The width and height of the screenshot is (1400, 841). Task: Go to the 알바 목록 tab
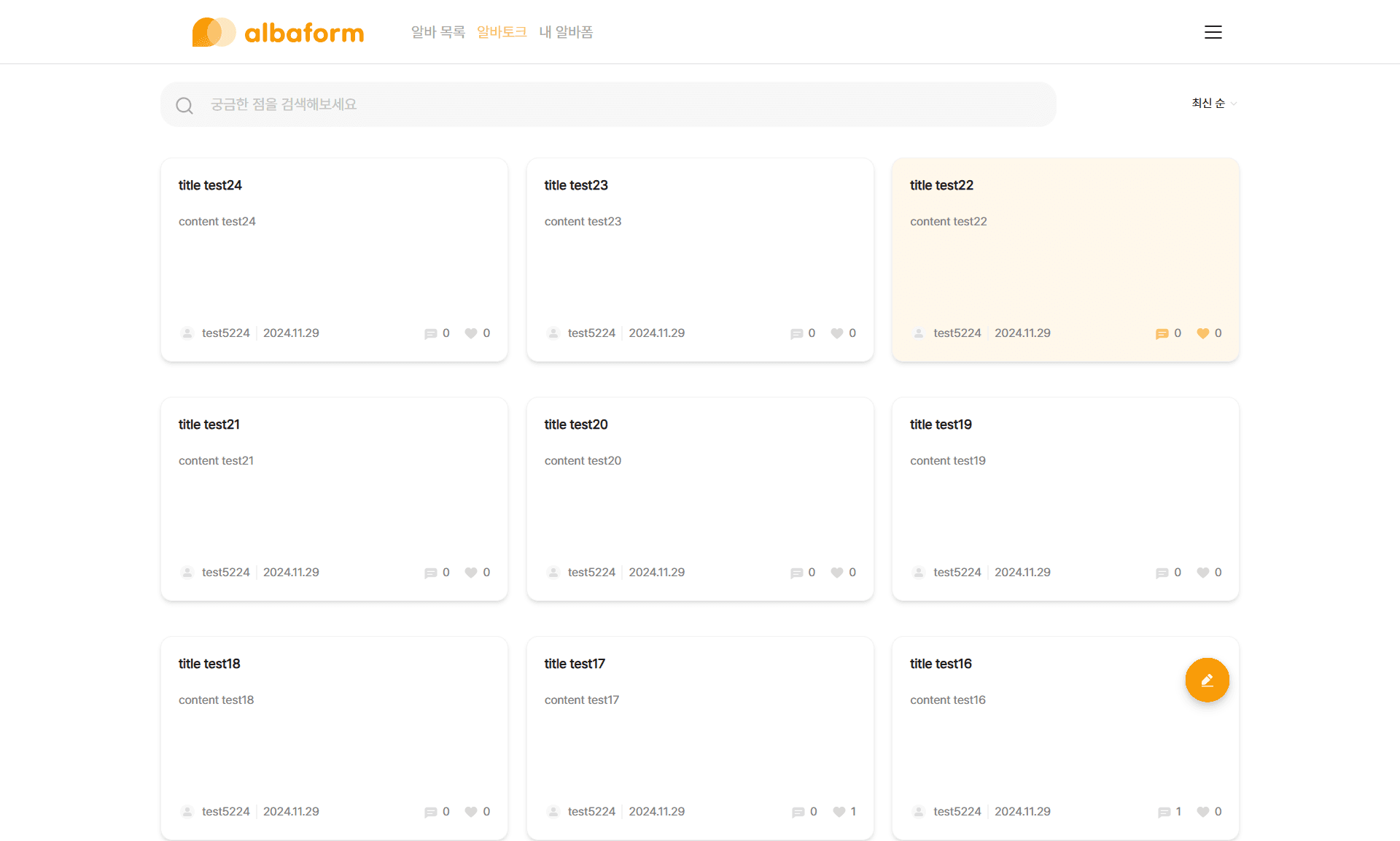tap(437, 32)
